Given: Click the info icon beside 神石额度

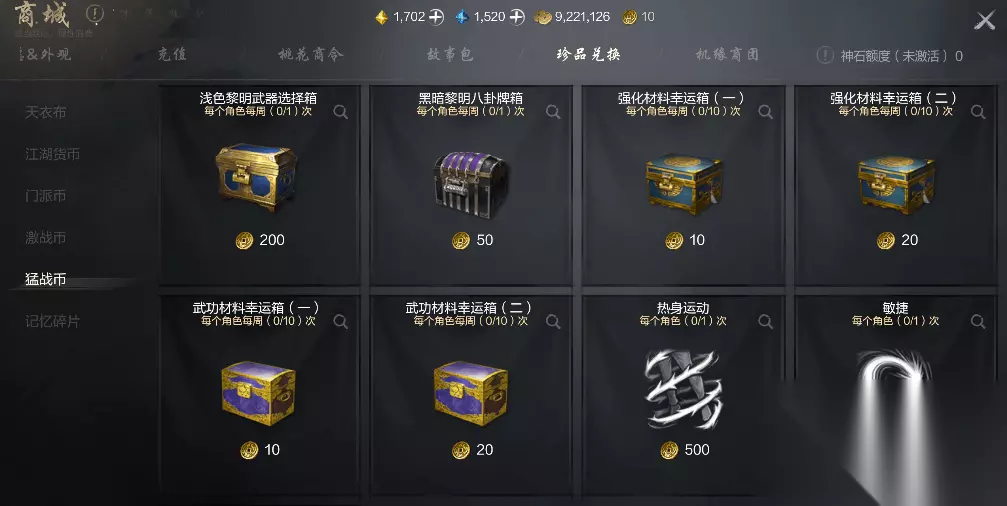Looking at the screenshot, I should (x=825, y=55).
